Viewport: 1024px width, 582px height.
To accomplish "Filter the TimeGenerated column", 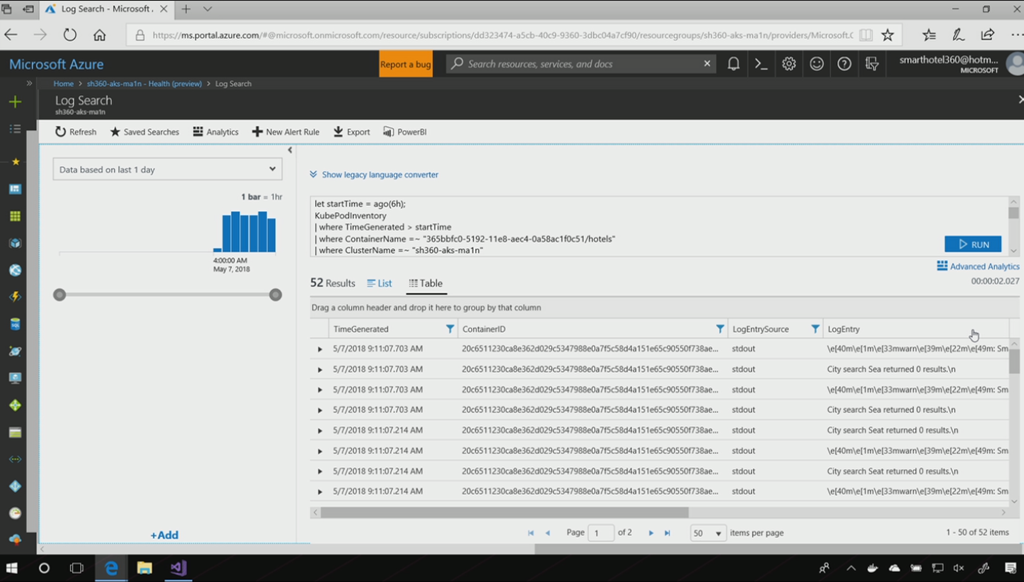I will (x=449, y=329).
